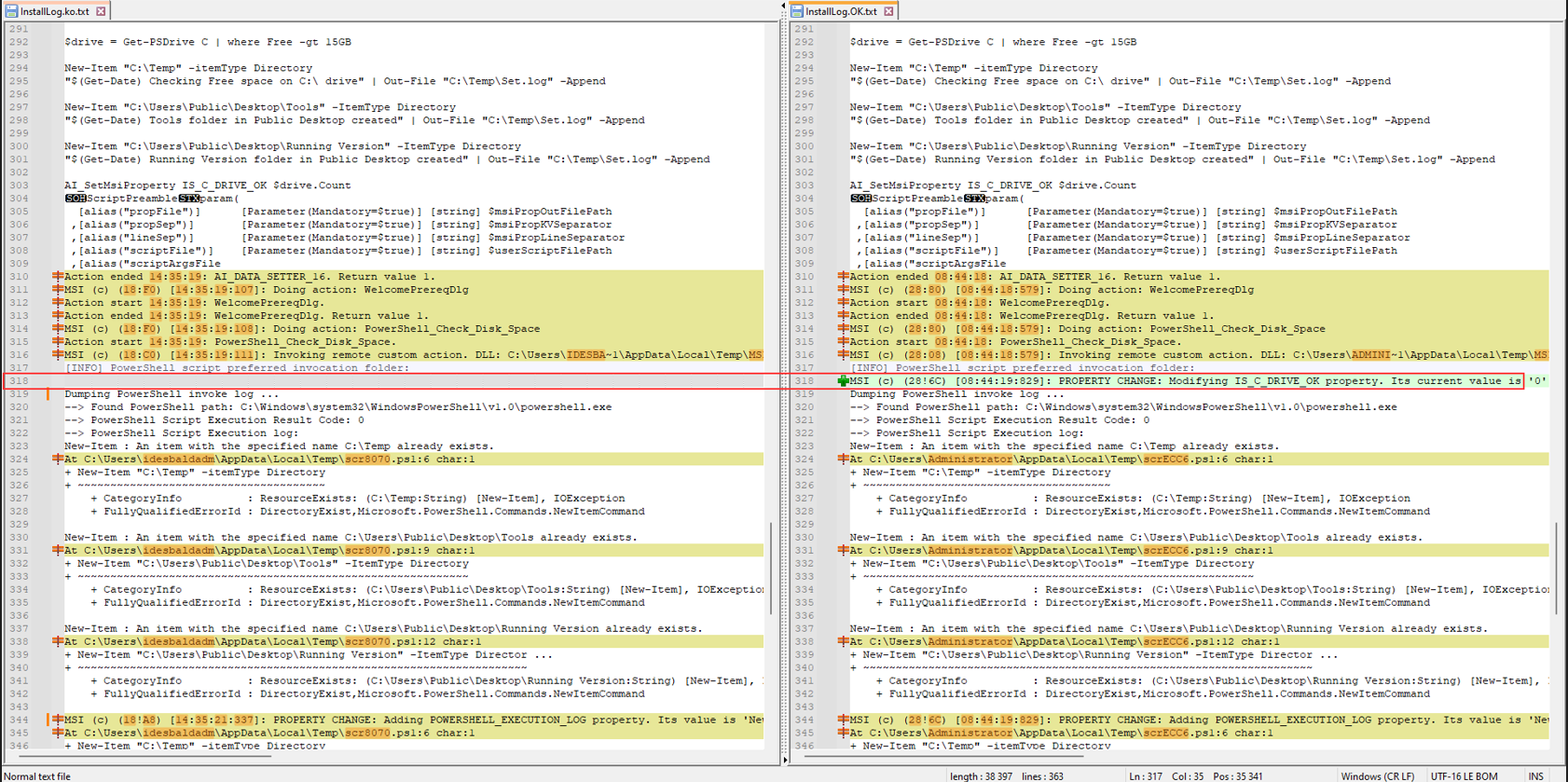The width and height of the screenshot is (1568, 782).
Task: Click 'PROPERTY CHANGE: Modifying IS_C_DRIVE_OK' line in OK log
Action: 1198,381
